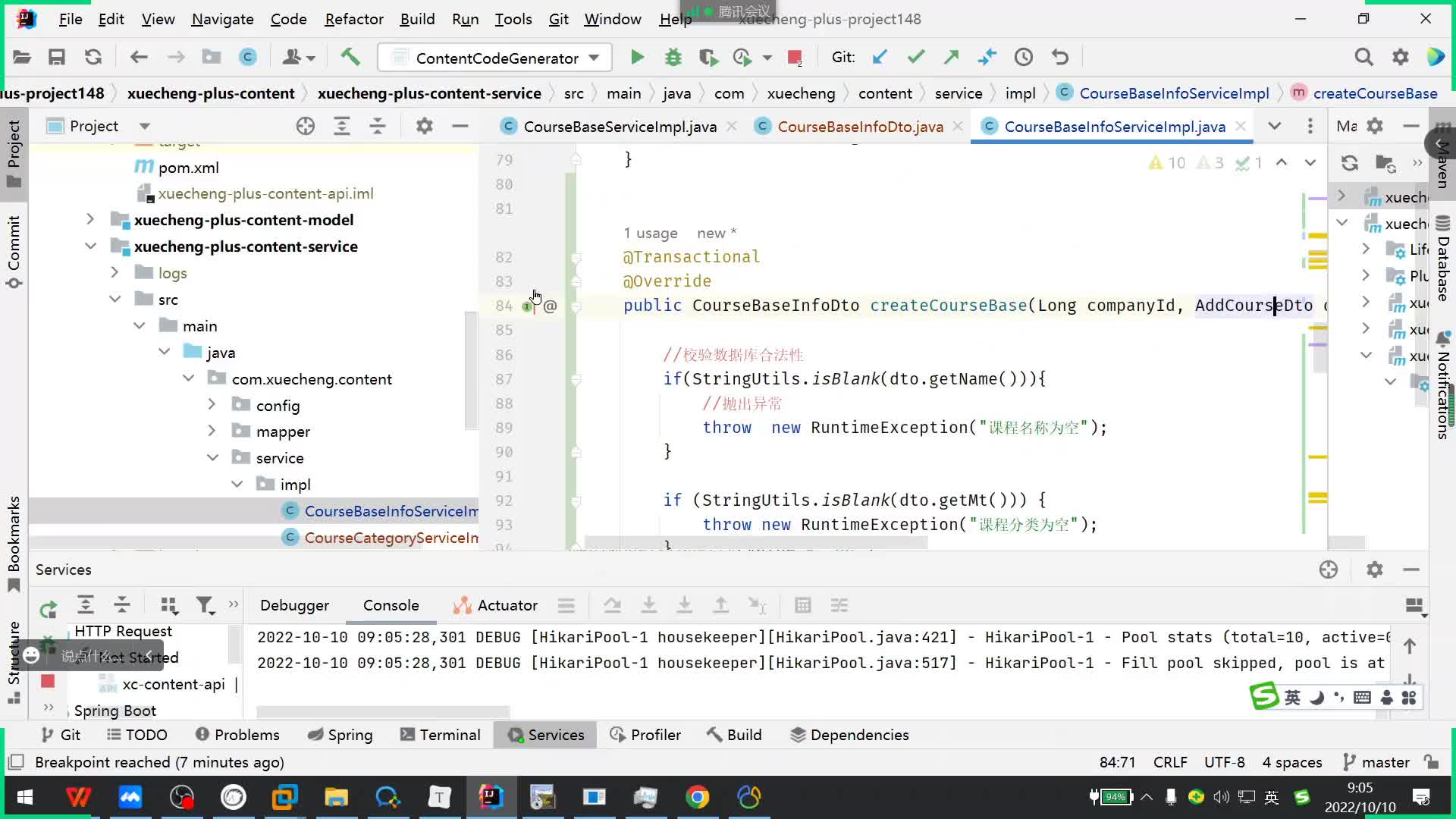Image resolution: width=1456 pixels, height=819 pixels.
Task: Toggle Structure tool window on left strip
Action: pos(14,664)
